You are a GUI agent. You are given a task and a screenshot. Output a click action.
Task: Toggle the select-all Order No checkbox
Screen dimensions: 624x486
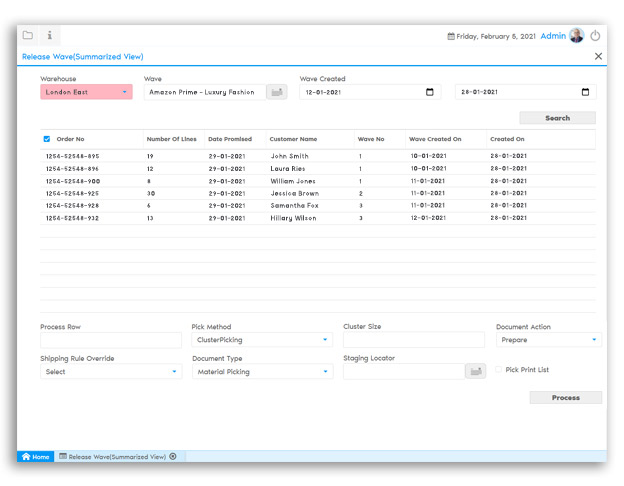47,139
